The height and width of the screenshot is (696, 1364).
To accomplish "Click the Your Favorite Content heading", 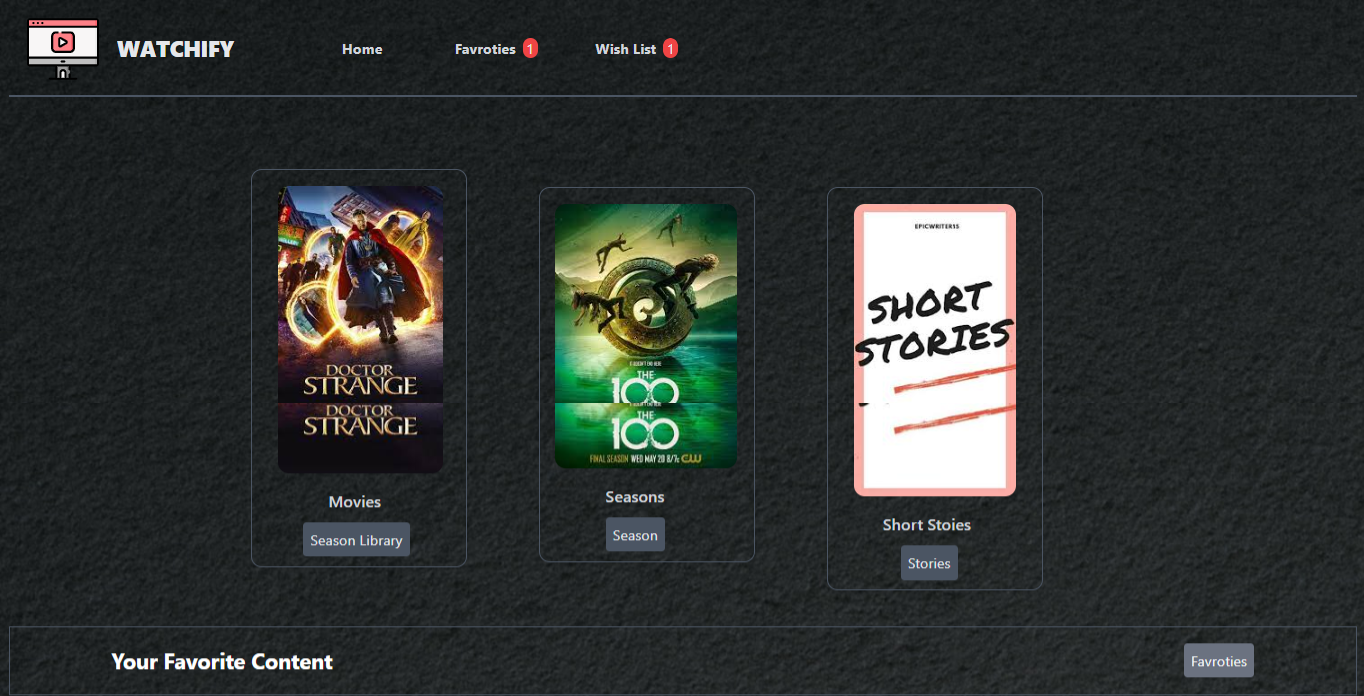I will click(x=222, y=662).
